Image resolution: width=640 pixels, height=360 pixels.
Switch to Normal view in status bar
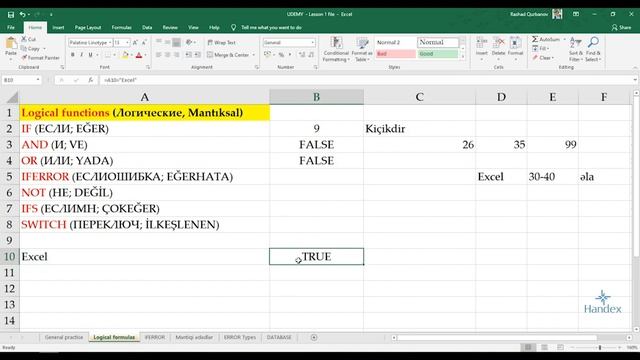[528, 347]
